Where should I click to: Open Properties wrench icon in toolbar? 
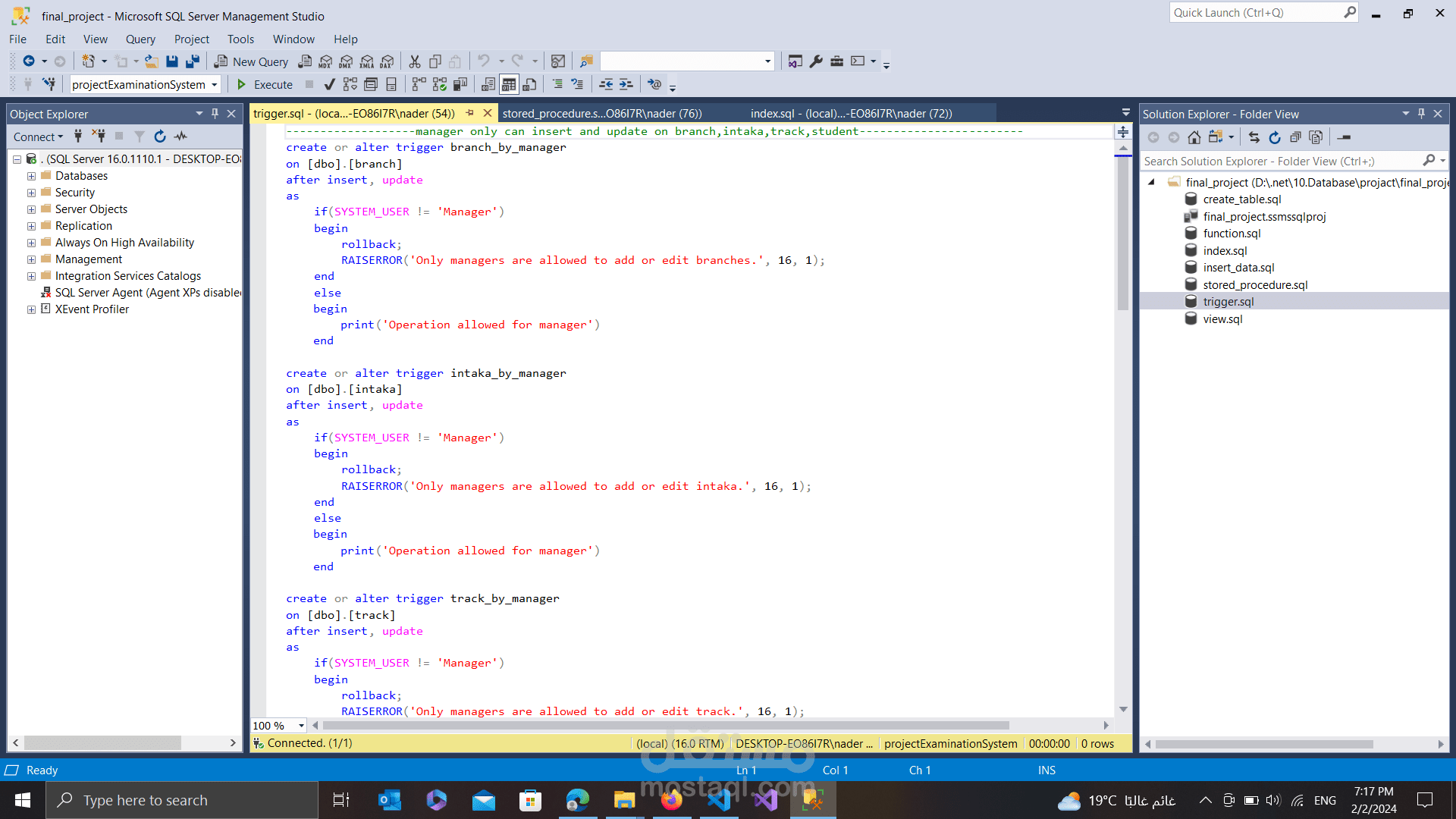click(x=816, y=61)
